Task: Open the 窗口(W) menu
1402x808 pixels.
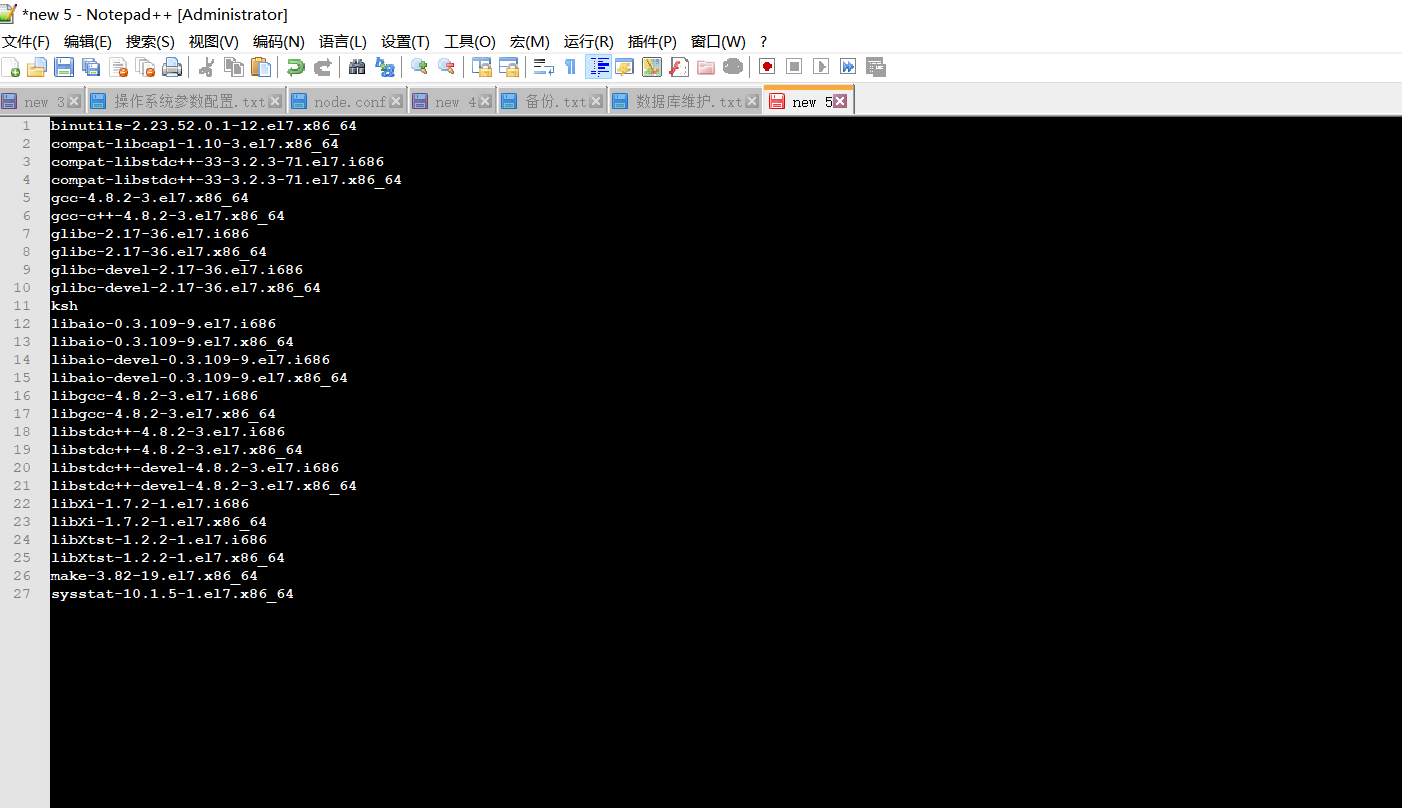Action: tap(718, 42)
